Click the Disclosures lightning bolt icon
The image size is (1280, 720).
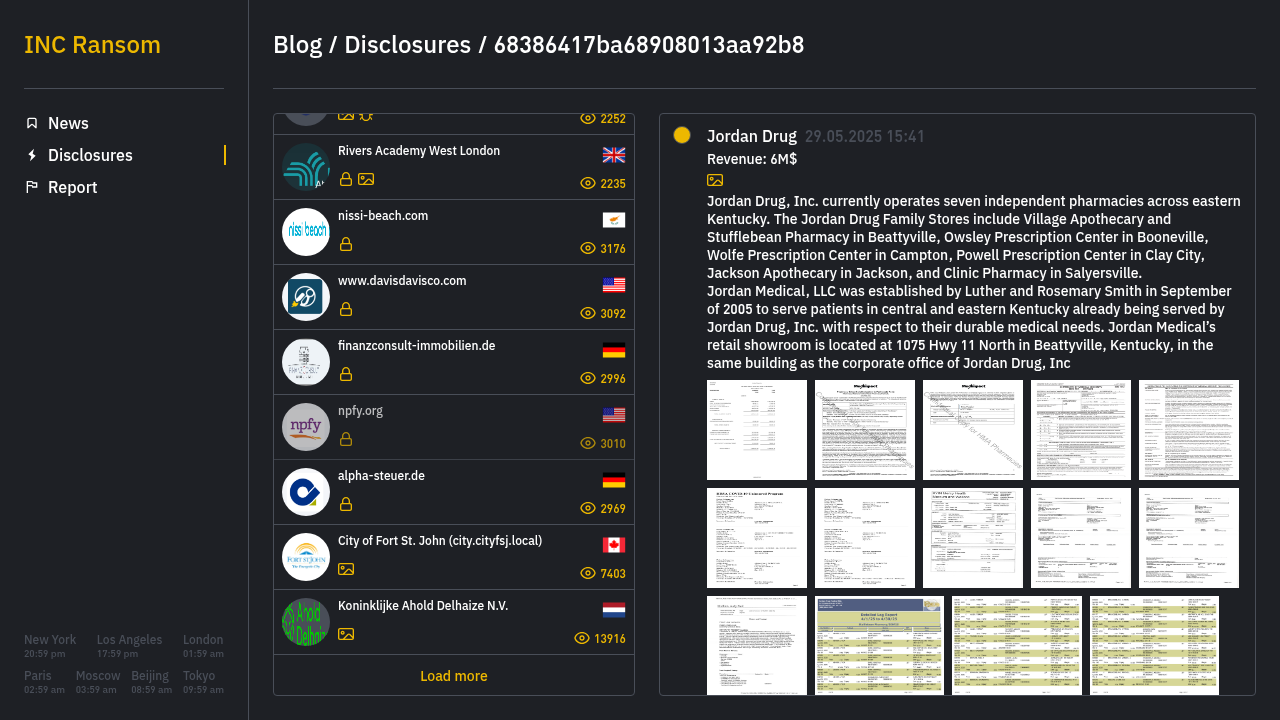32,155
